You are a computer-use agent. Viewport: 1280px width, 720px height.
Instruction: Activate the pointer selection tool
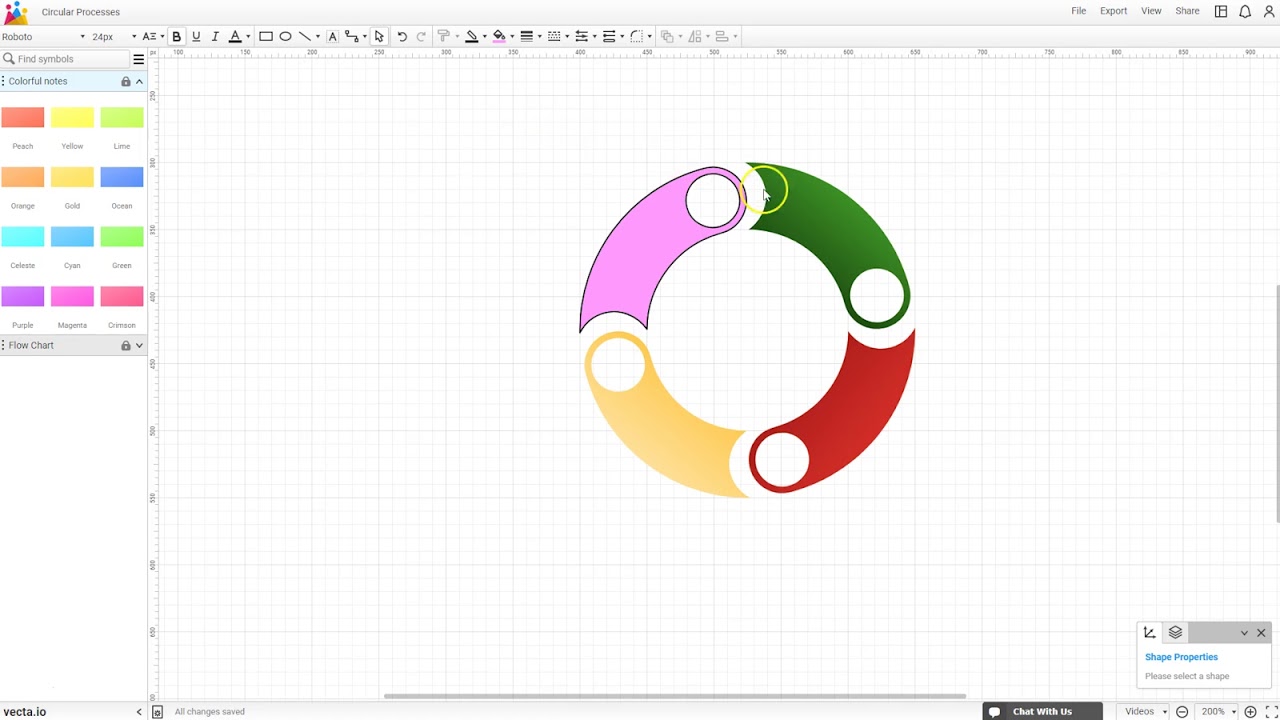coord(379,37)
